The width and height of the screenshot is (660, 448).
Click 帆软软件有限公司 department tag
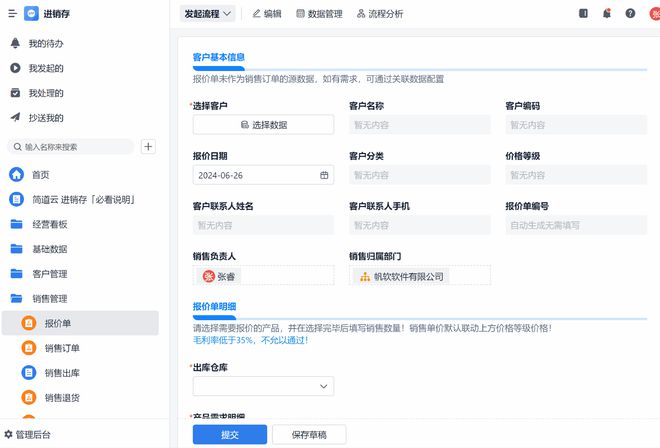[401, 276]
